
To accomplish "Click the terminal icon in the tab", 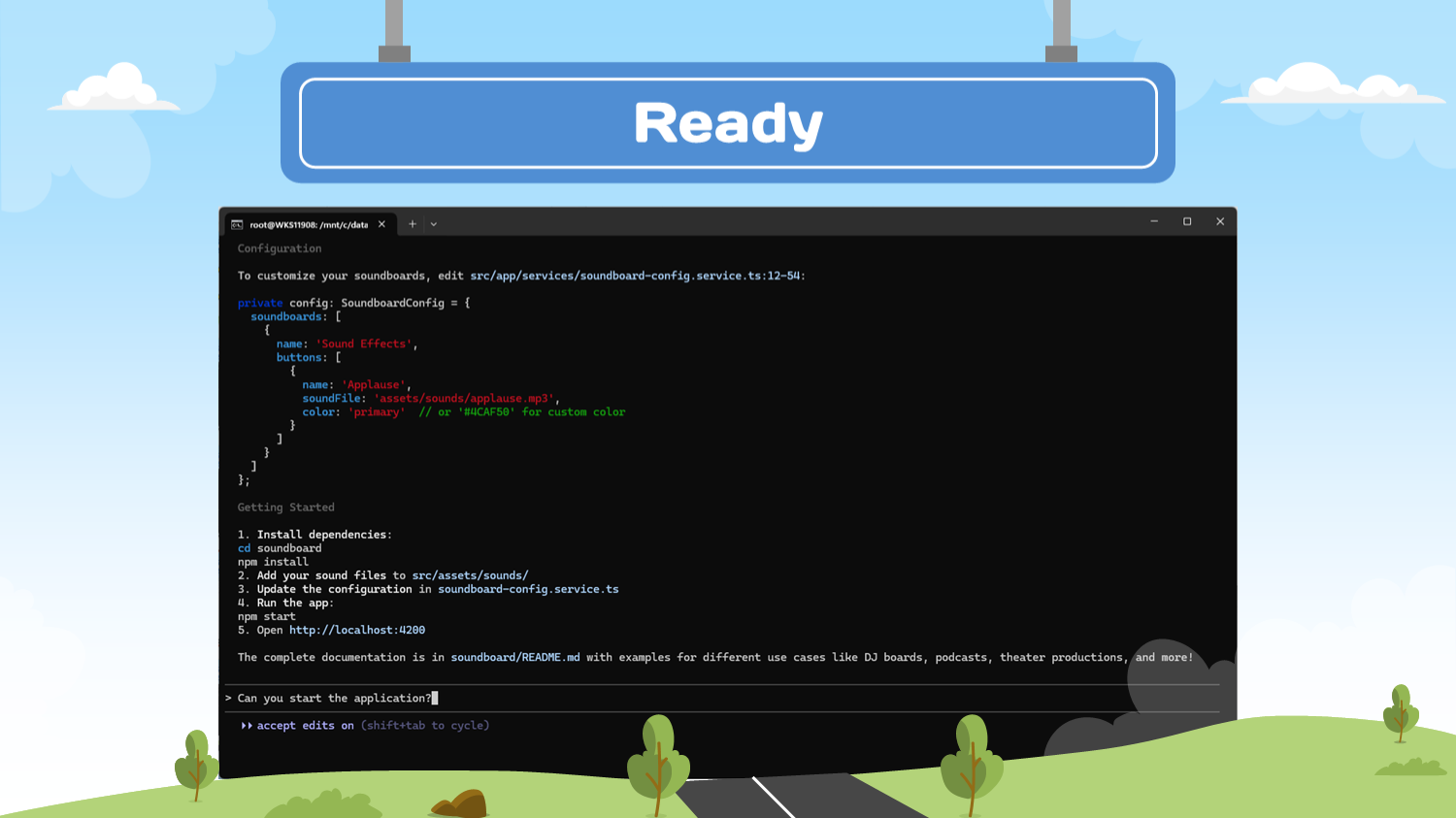I will pyautogui.click(x=237, y=224).
